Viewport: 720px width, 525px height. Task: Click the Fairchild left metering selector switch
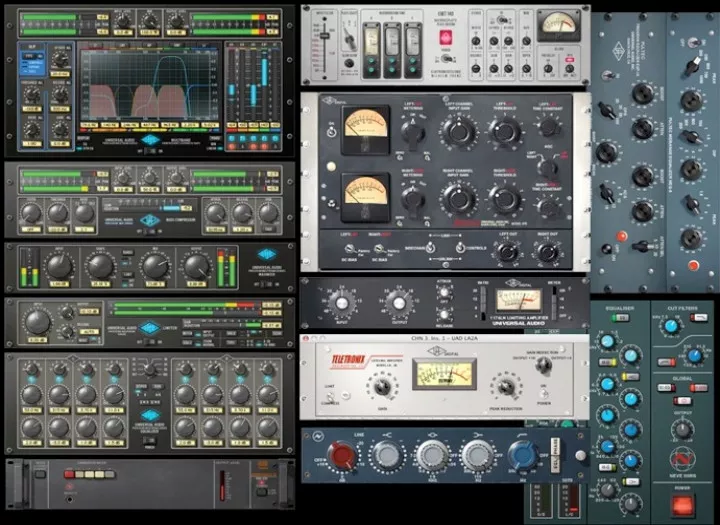click(413, 132)
